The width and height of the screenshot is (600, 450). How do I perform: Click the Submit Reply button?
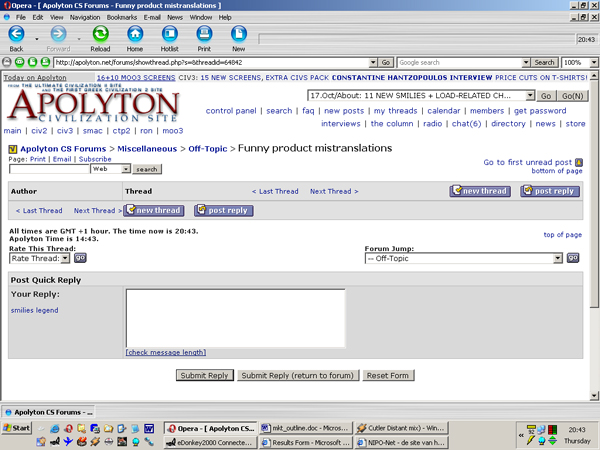[204, 375]
